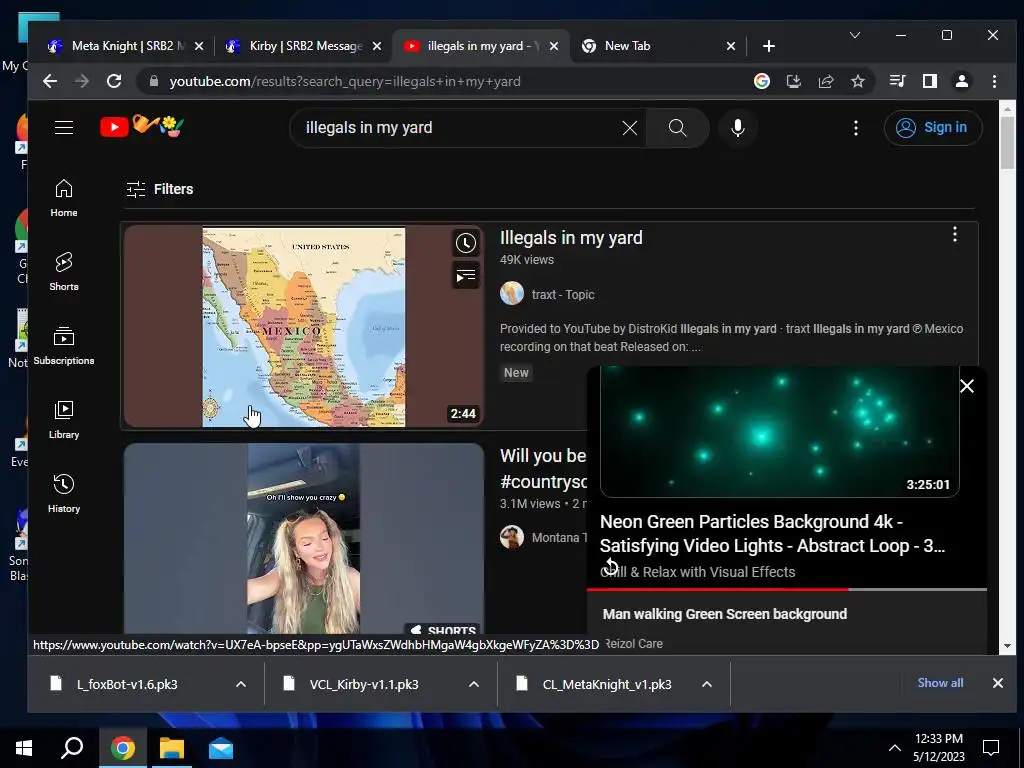Add Illegals in my yard to Watch later
1024x768 pixels.
coord(466,244)
